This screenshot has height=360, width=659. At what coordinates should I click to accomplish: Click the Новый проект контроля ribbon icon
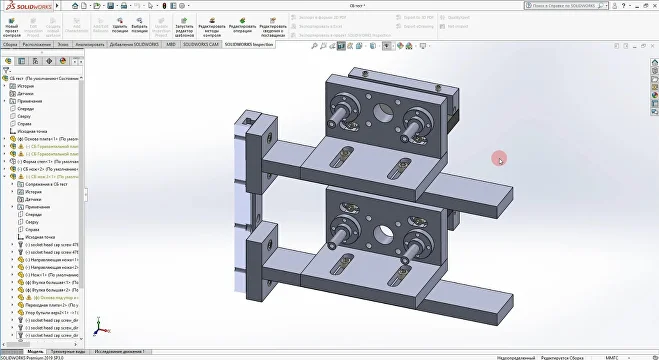[11, 27]
